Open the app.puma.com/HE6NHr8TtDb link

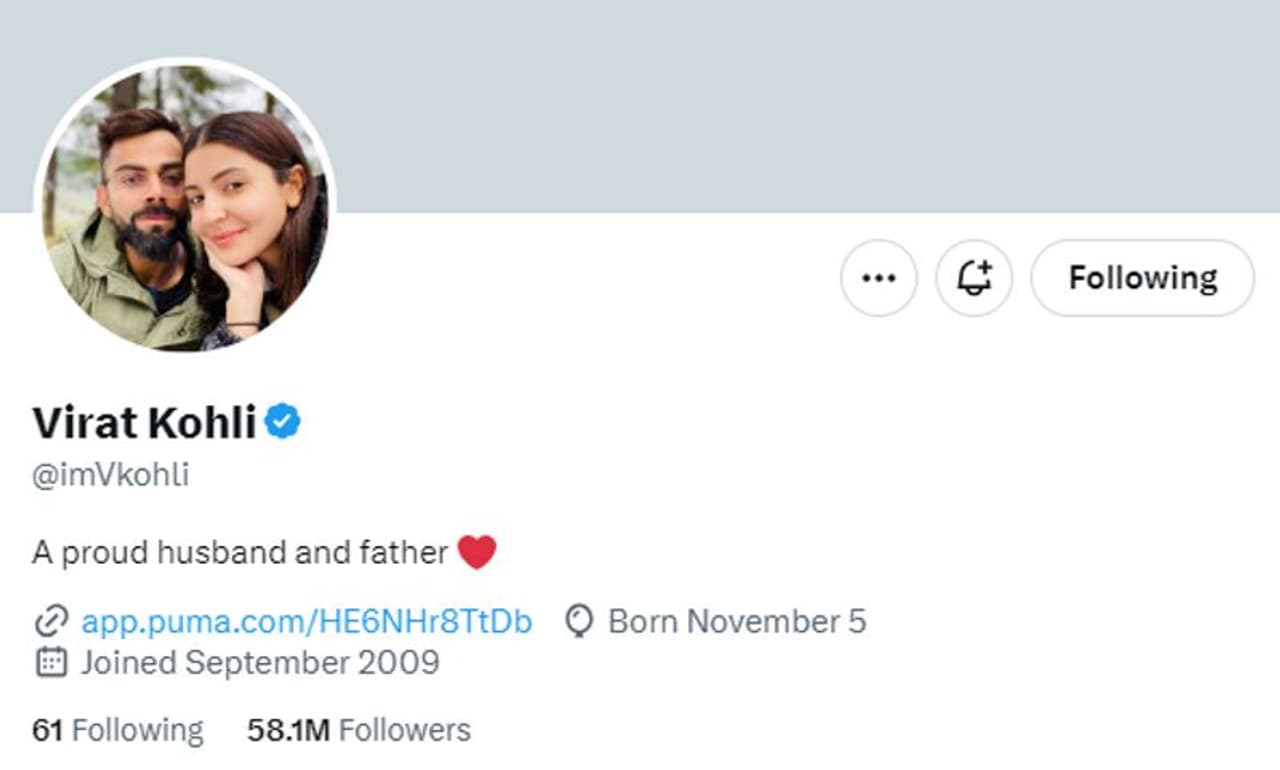coord(306,622)
